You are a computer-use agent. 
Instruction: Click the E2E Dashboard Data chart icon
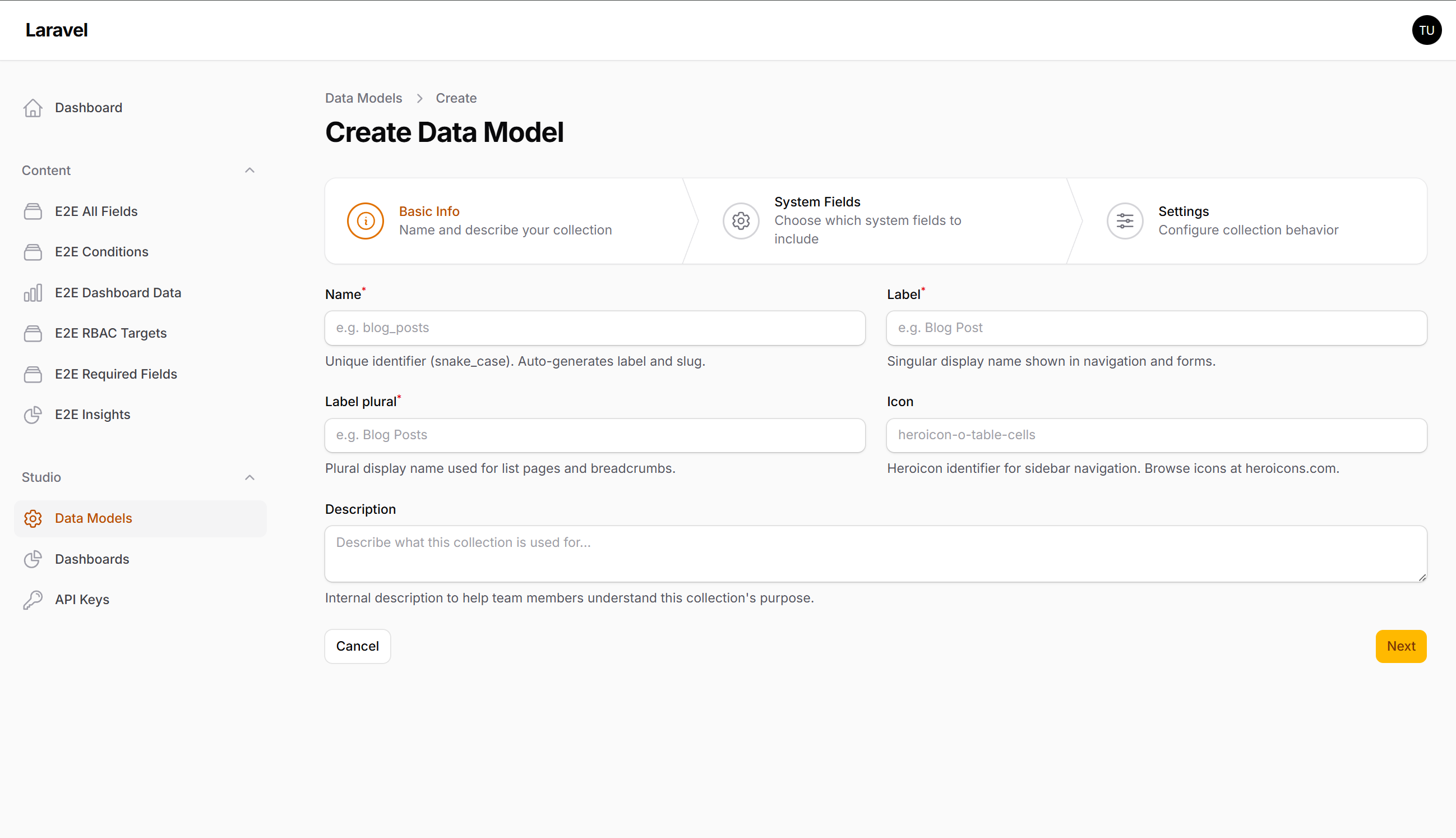pyautogui.click(x=33, y=292)
